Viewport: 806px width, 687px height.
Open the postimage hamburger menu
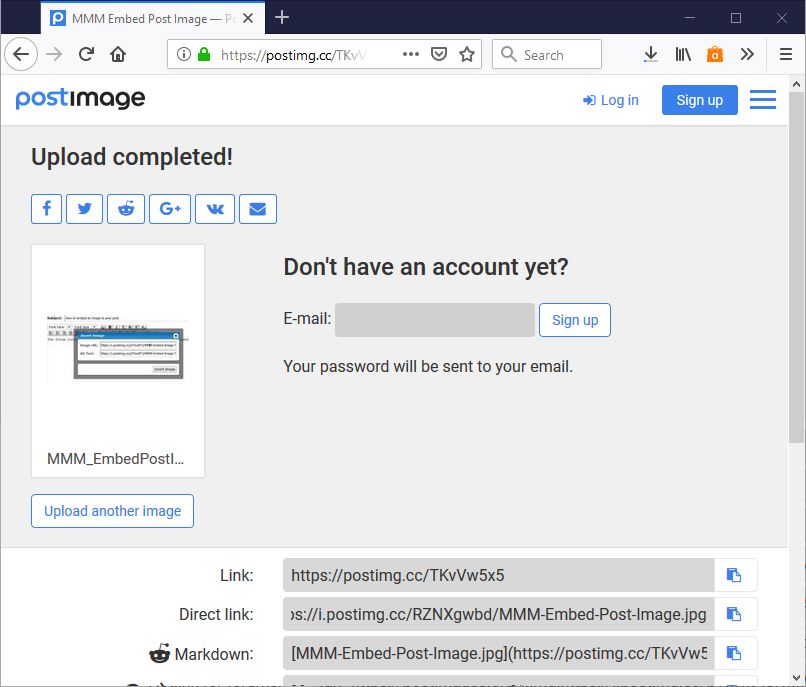tap(763, 100)
